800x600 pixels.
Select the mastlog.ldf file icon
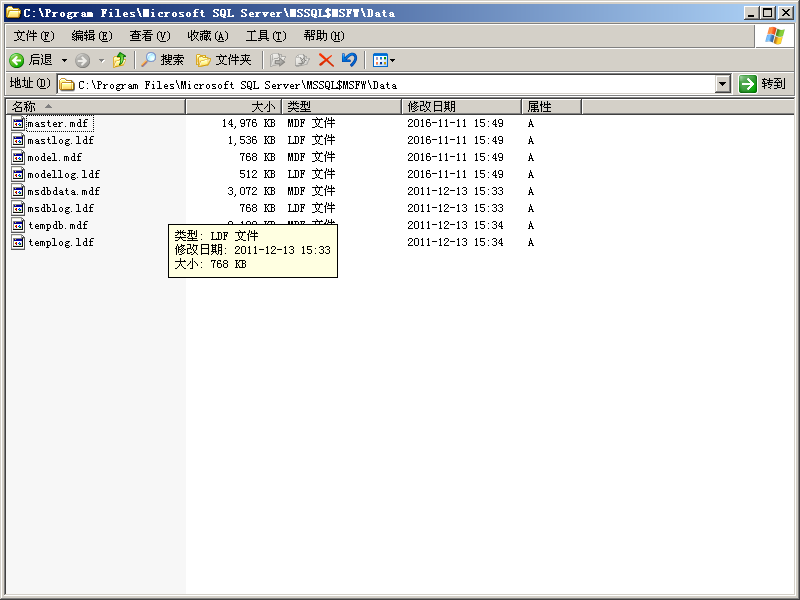pos(18,140)
